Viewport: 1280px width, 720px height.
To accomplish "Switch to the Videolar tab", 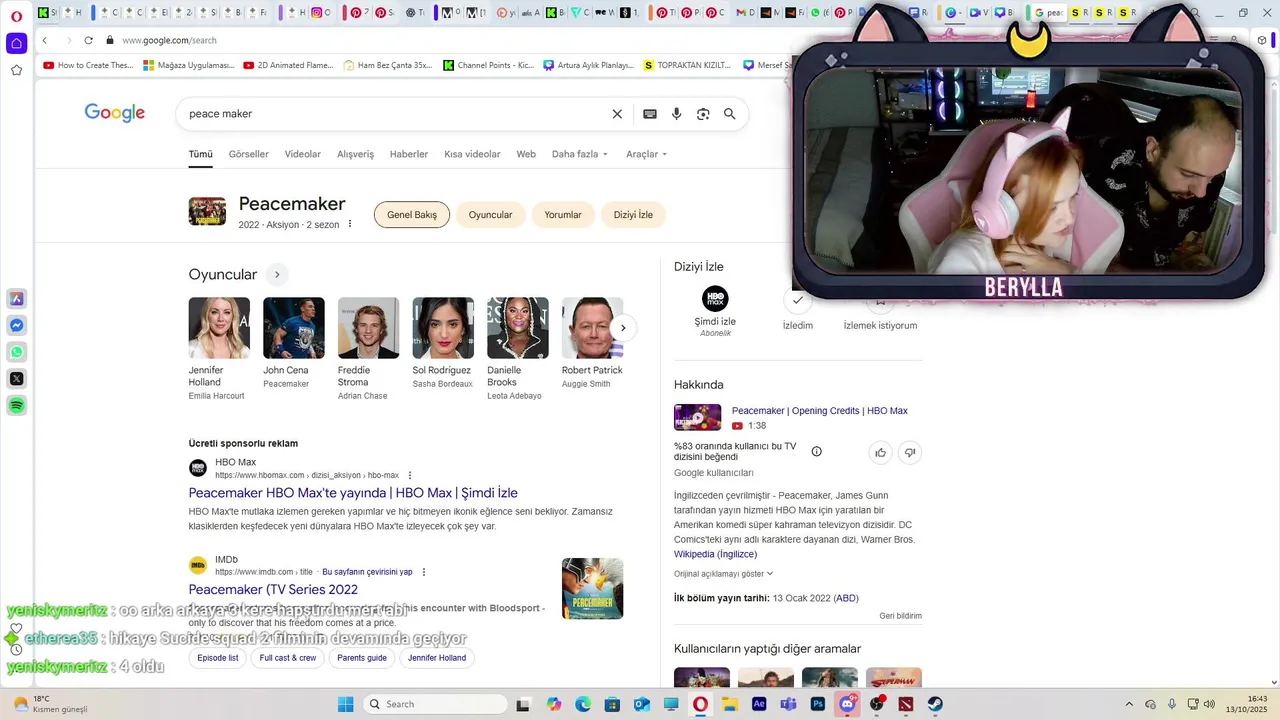I will pyautogui.click(x=303, y=154).
